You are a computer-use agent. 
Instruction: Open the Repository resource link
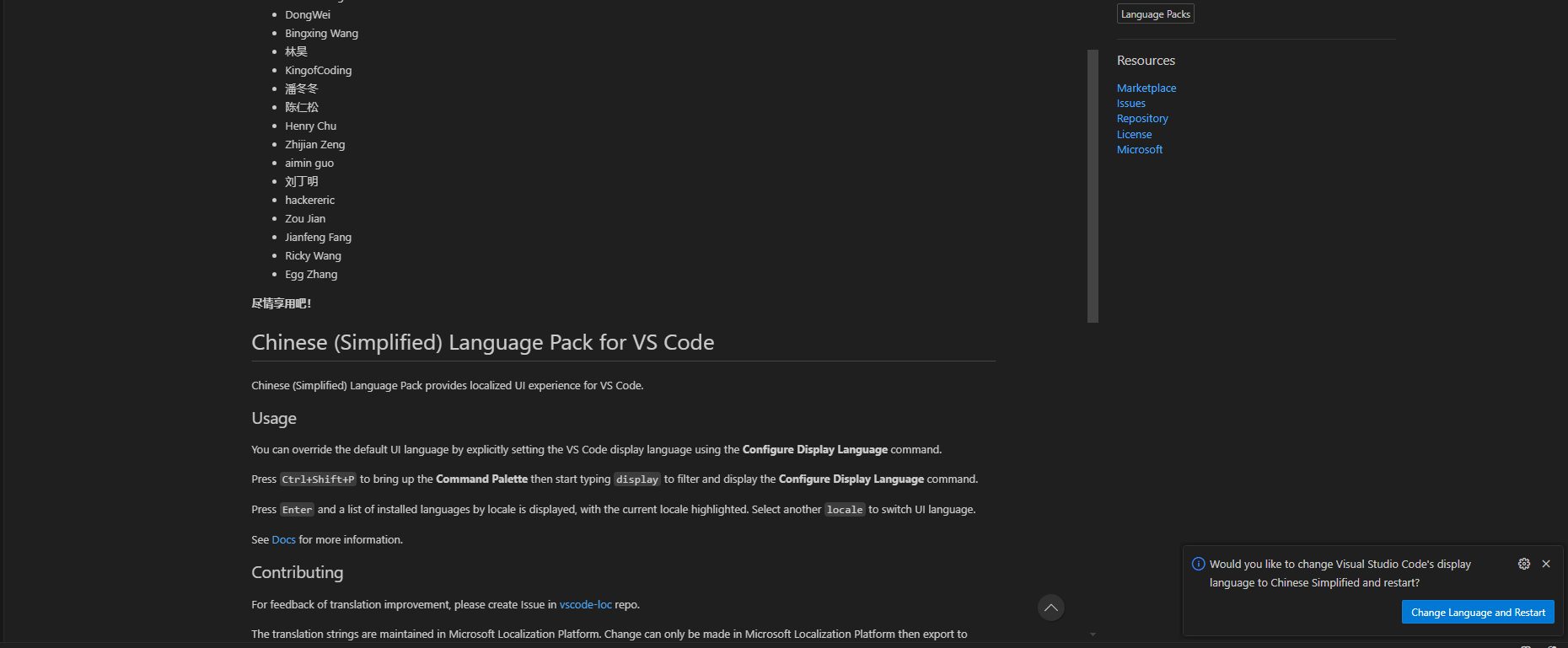tap(1142, 119)
